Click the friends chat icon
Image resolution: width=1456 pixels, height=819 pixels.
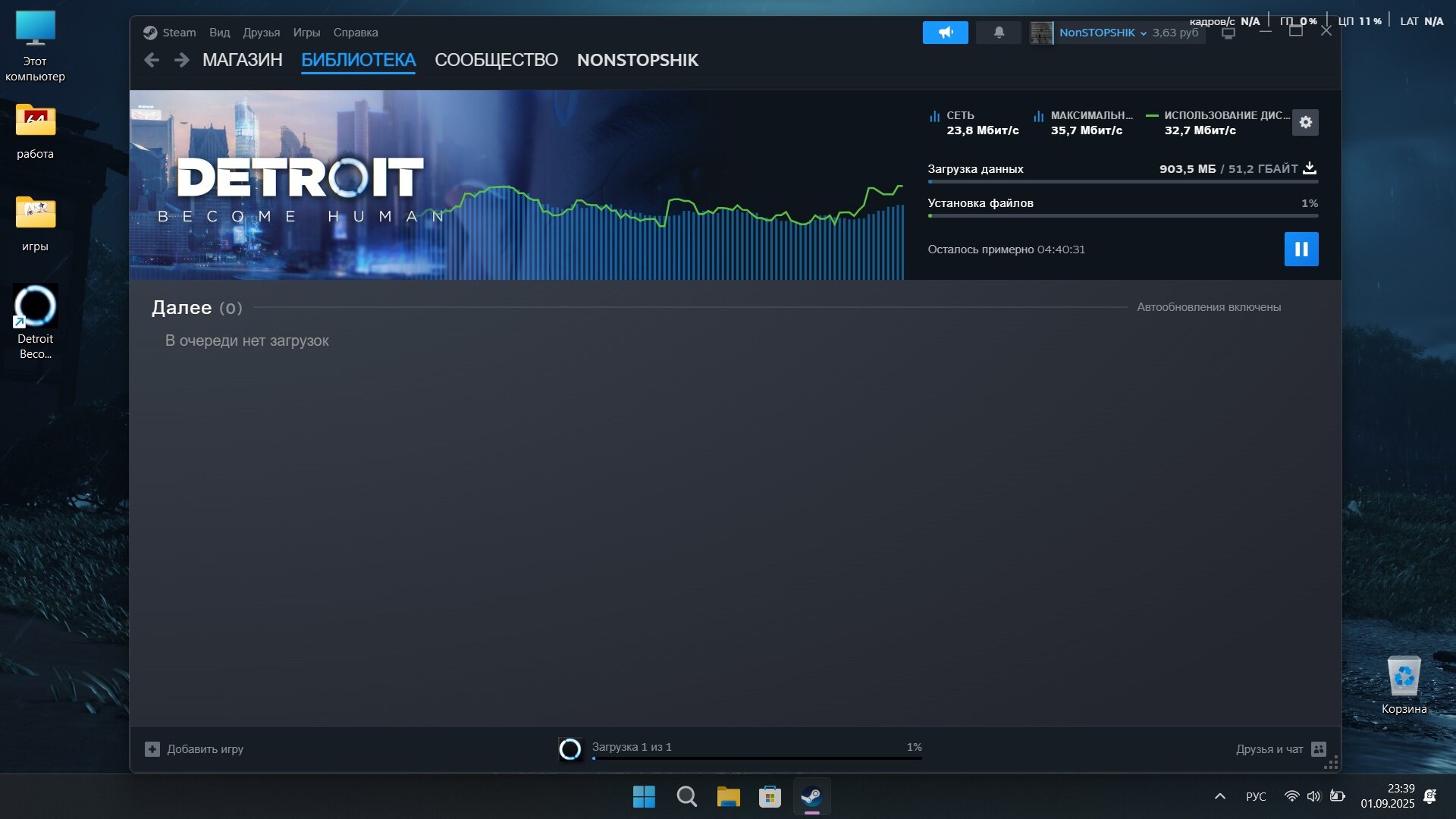(1318, 748)
